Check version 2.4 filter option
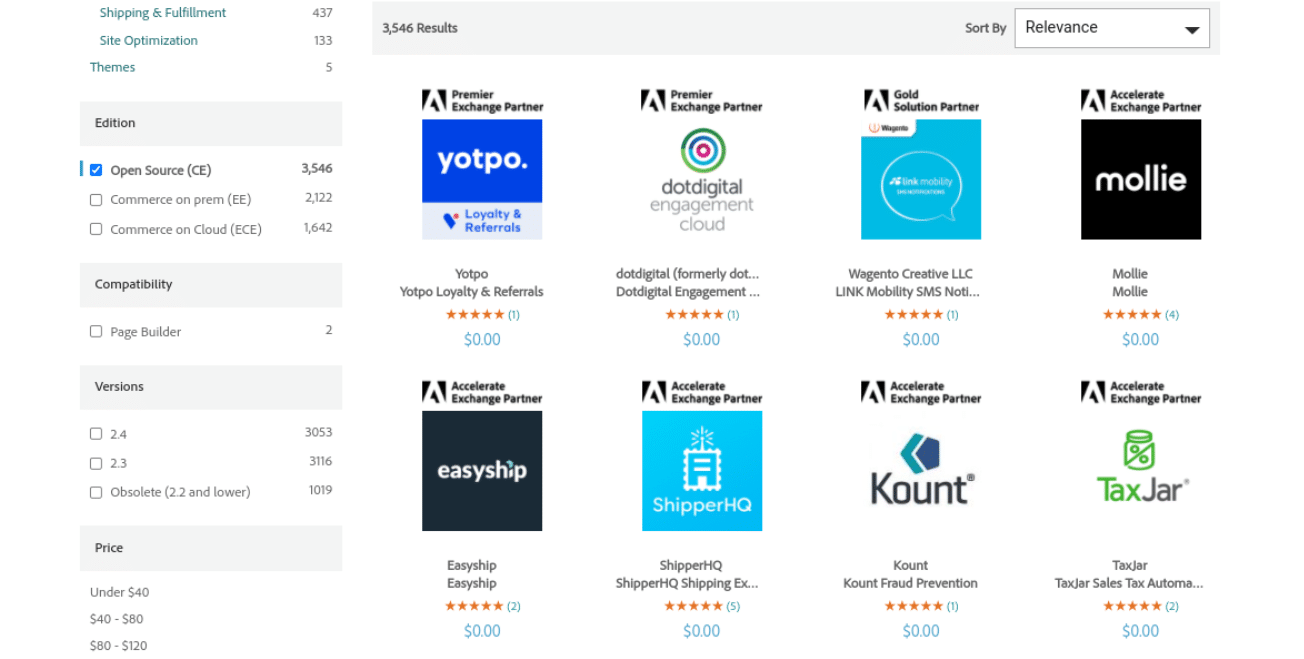The image size is (1304, 659). (96, 433)
